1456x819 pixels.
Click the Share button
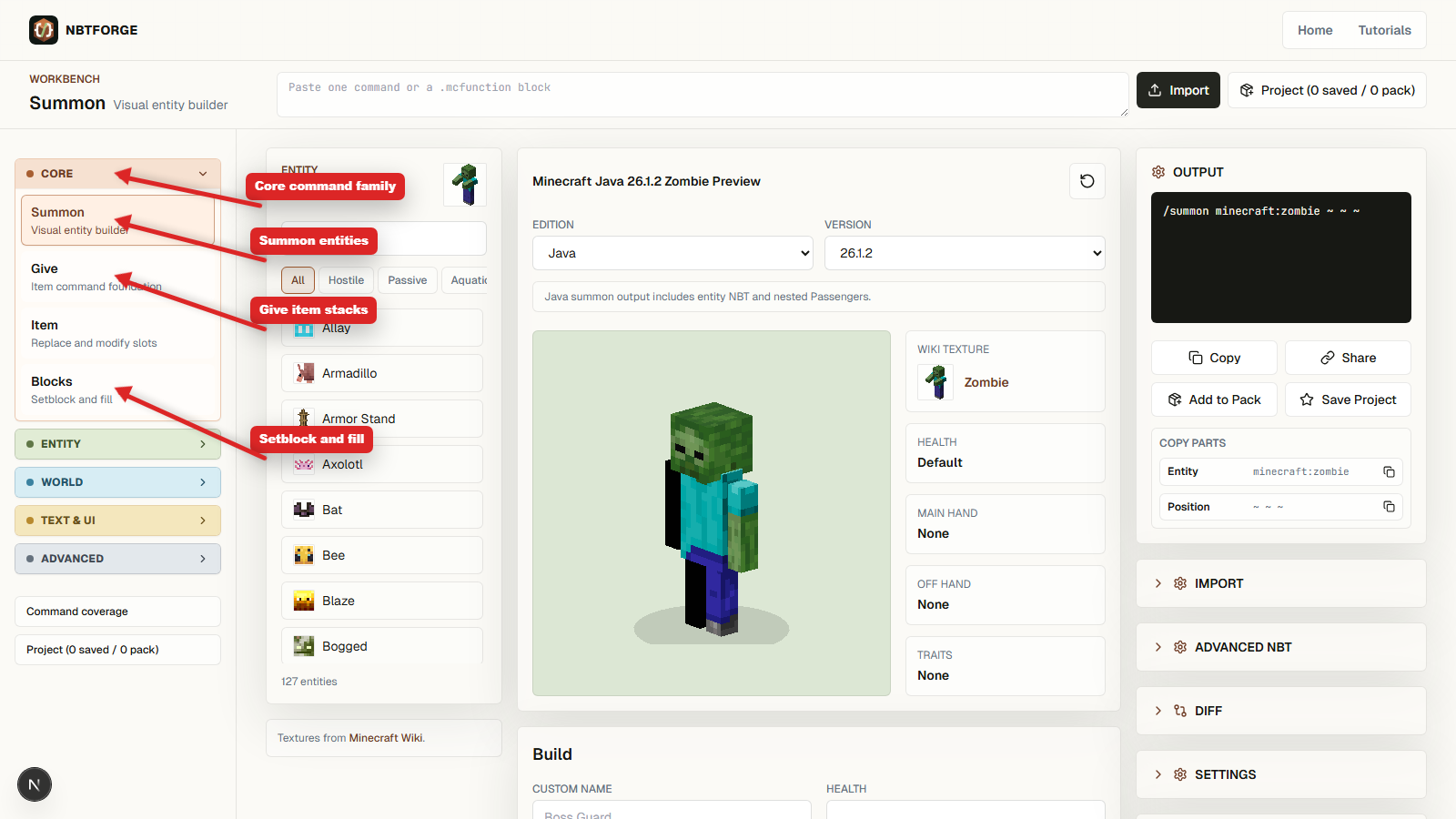[1348, 358]
